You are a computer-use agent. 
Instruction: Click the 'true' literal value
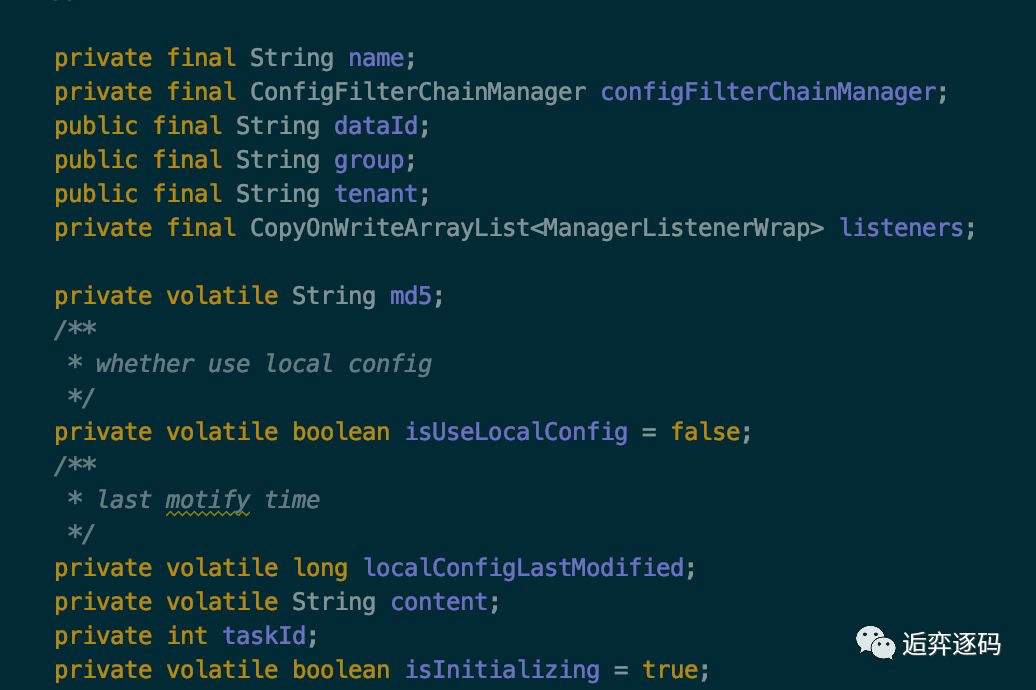tap(670, 670)
